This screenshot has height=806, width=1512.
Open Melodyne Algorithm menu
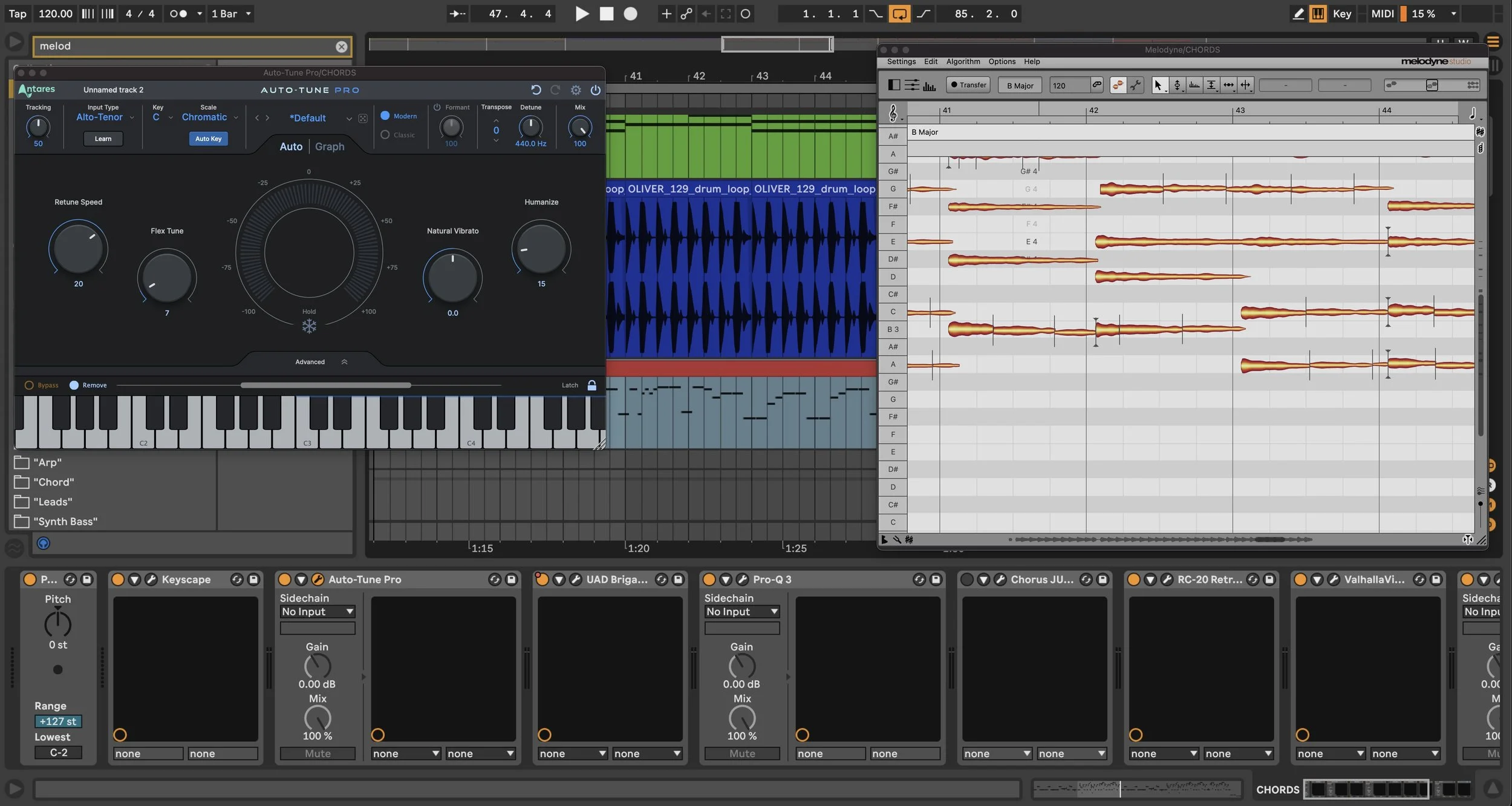[x=963, y=62]
